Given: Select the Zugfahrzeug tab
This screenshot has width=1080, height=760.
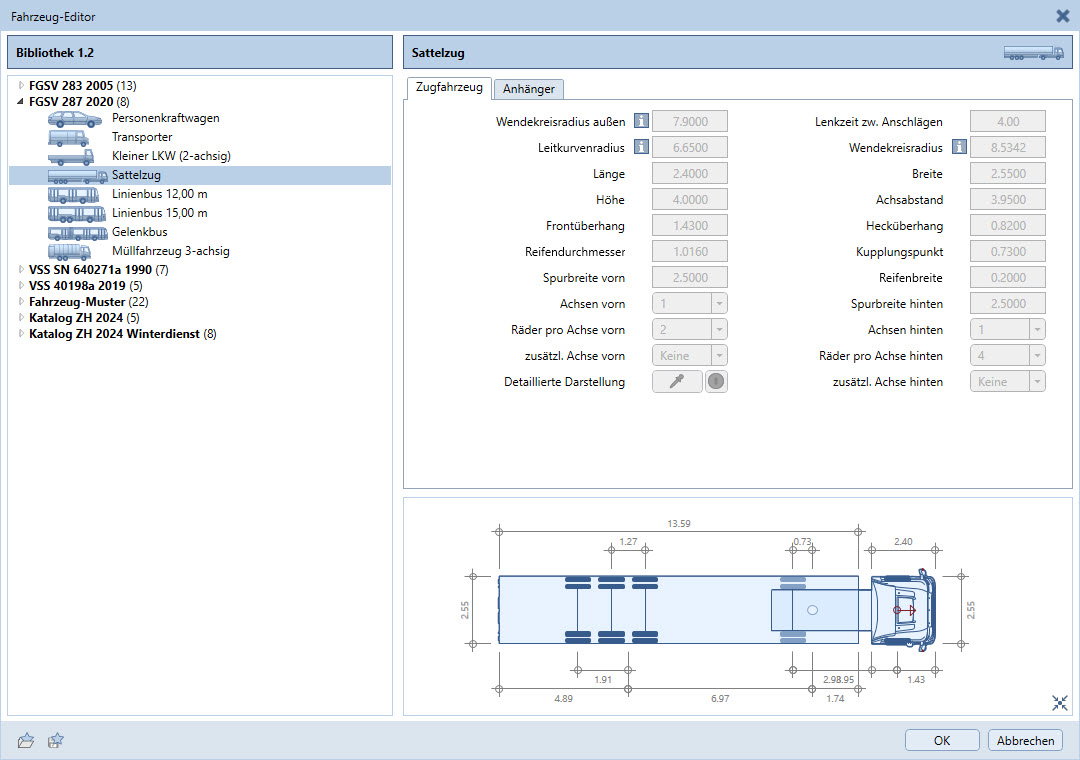Looking at the screenshot, I should point(448,88).
